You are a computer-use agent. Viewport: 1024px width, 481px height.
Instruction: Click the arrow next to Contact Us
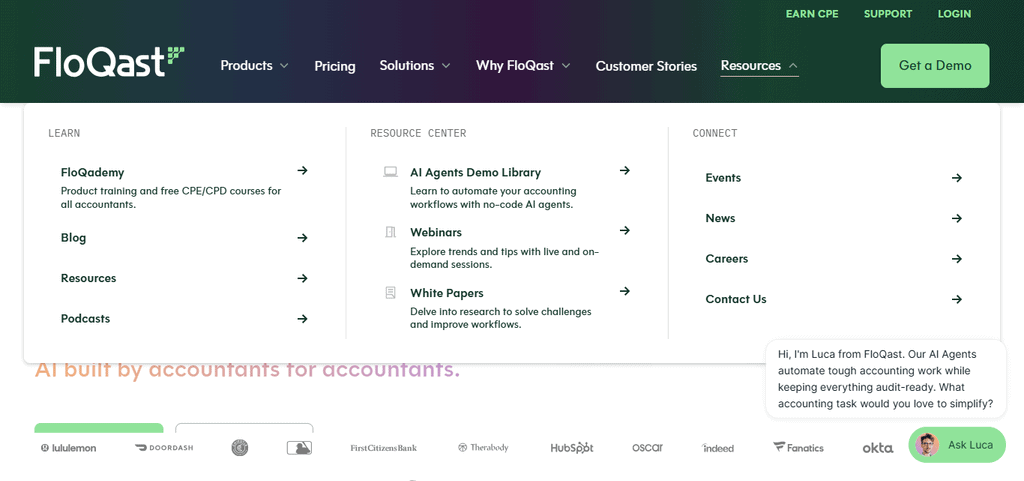[x=957, y=299]
